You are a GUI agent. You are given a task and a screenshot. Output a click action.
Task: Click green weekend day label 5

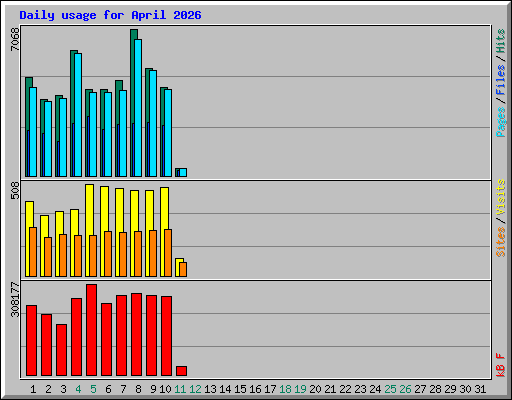tap(93, 389)
